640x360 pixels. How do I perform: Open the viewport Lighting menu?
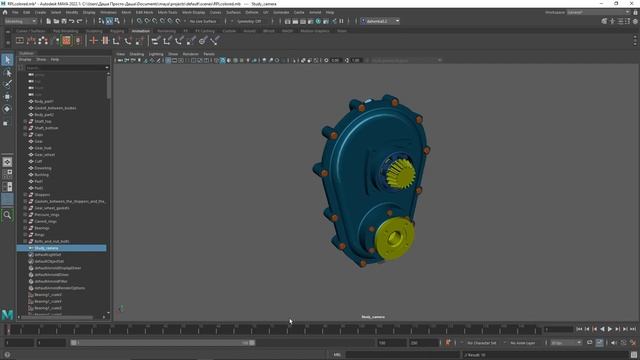point(156,54)
